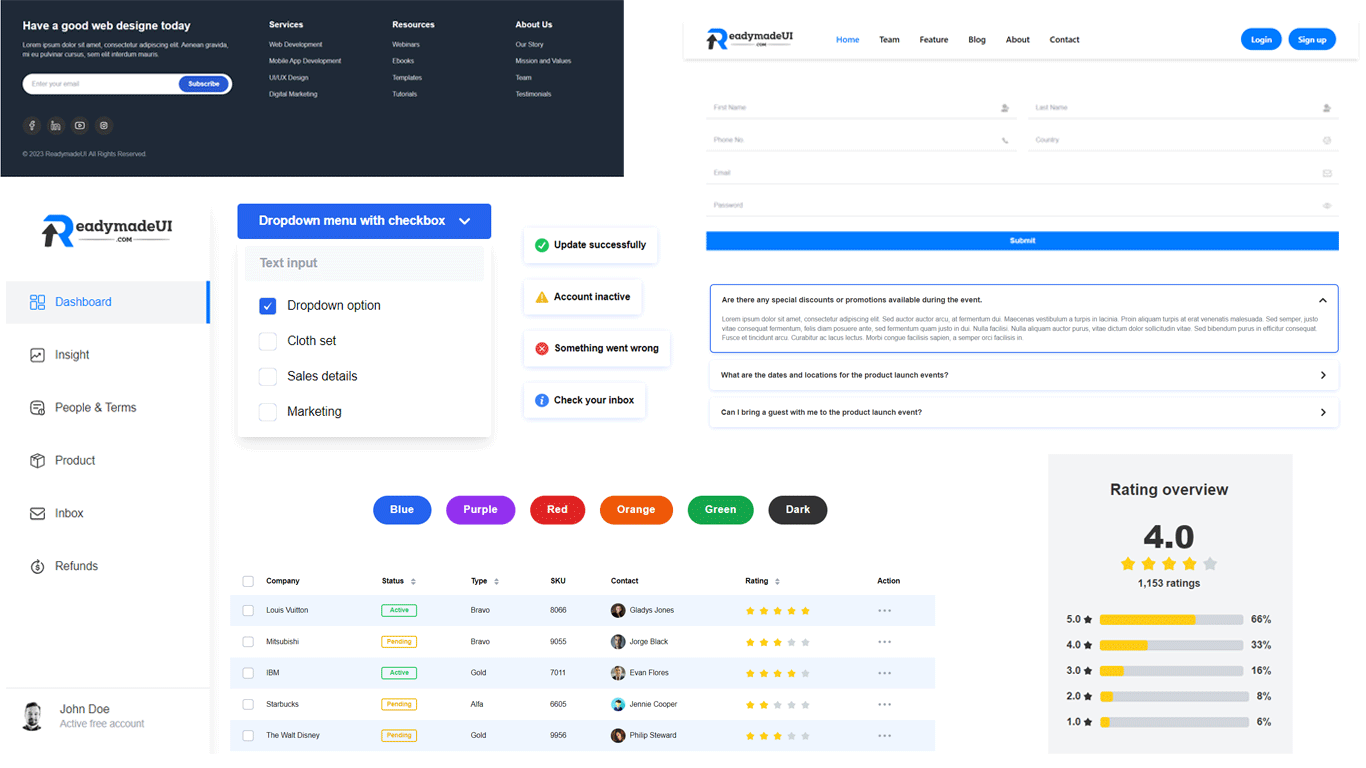Open the Blog menu item

[977, 39]
